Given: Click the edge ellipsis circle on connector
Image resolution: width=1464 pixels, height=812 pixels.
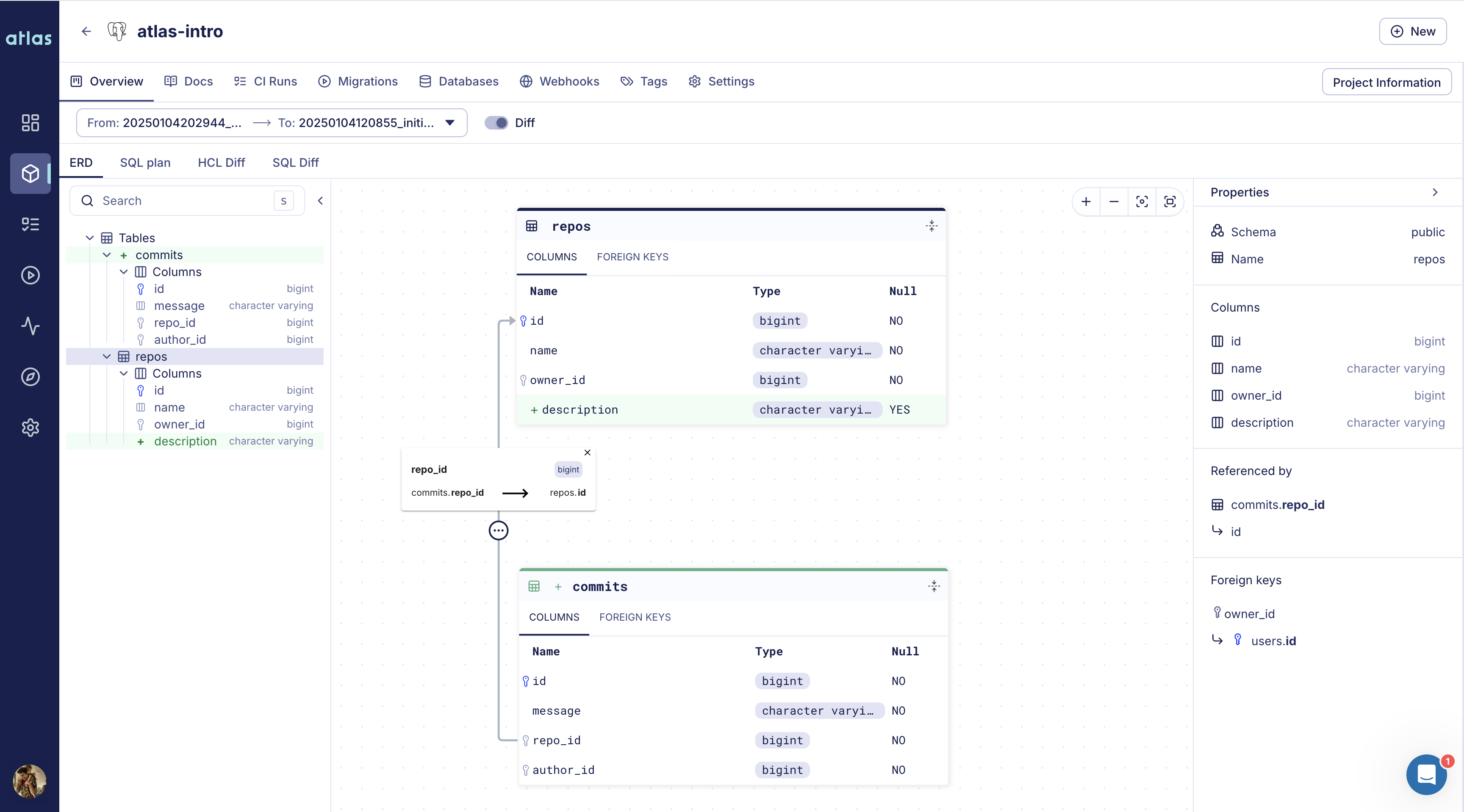Looking at the screenshot, I should (x=499, y=530).
